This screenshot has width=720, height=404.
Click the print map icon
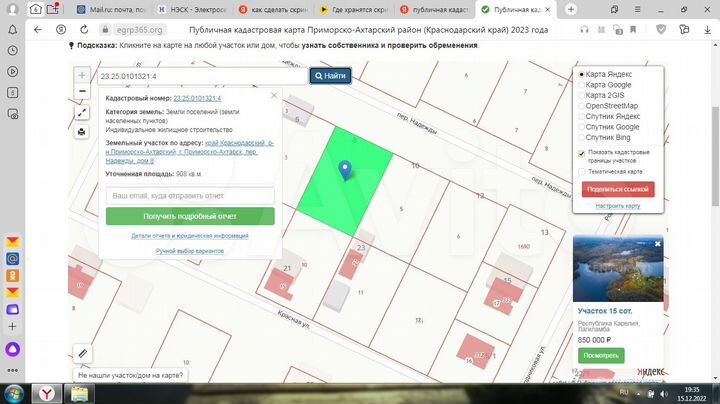click(x=81, y=131)
